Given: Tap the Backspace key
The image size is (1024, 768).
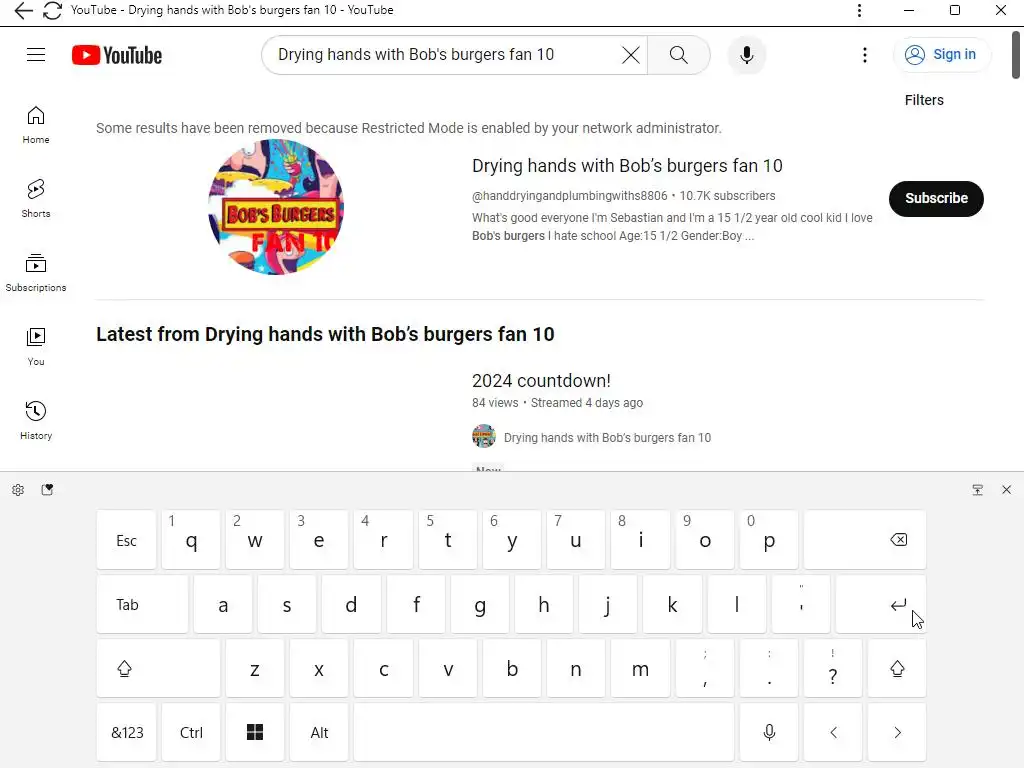Looking at the screenshot, I should click(x=865, y=540).
